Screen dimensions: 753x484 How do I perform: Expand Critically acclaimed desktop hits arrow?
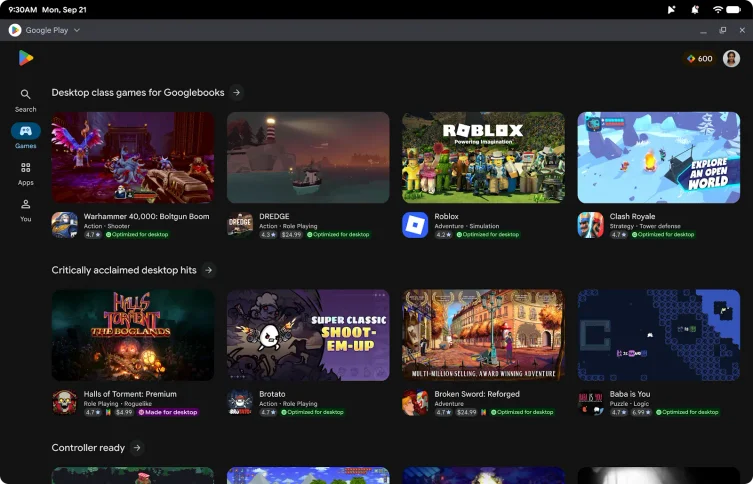click(x=208, y=270)
